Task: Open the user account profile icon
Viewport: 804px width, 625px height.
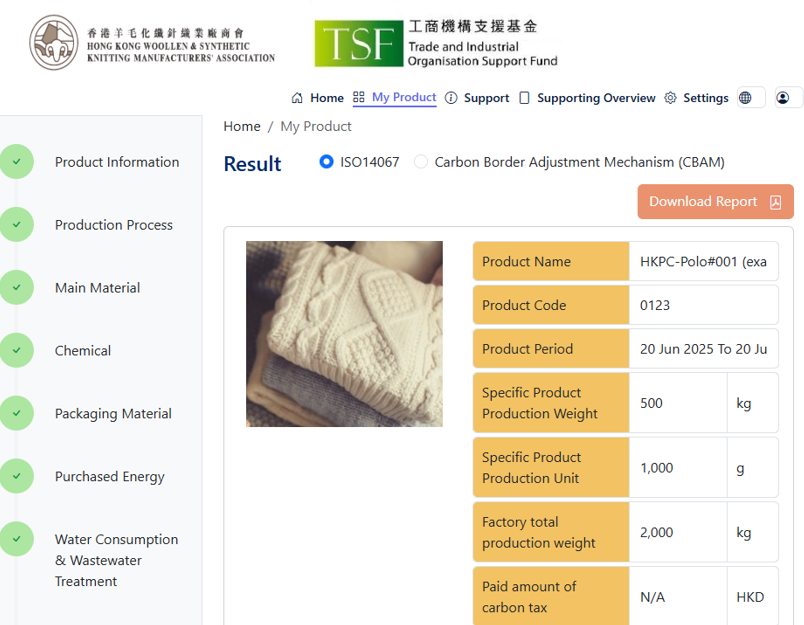Action: click(783, 97)
